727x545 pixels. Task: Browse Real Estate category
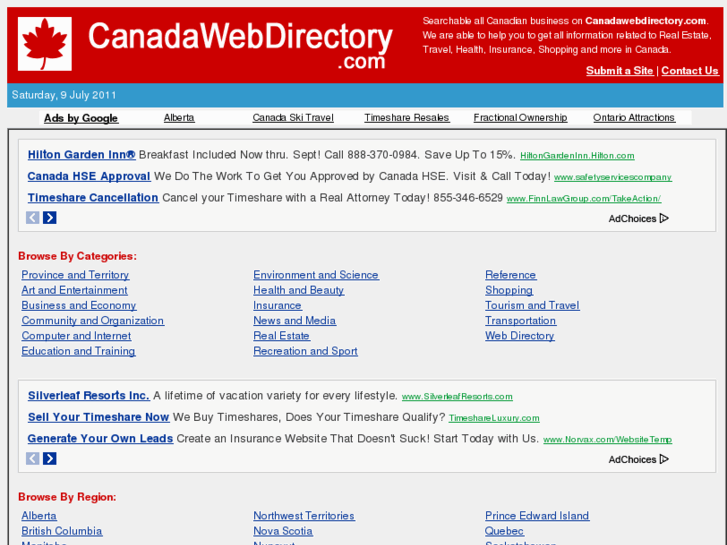pos(281,336)
